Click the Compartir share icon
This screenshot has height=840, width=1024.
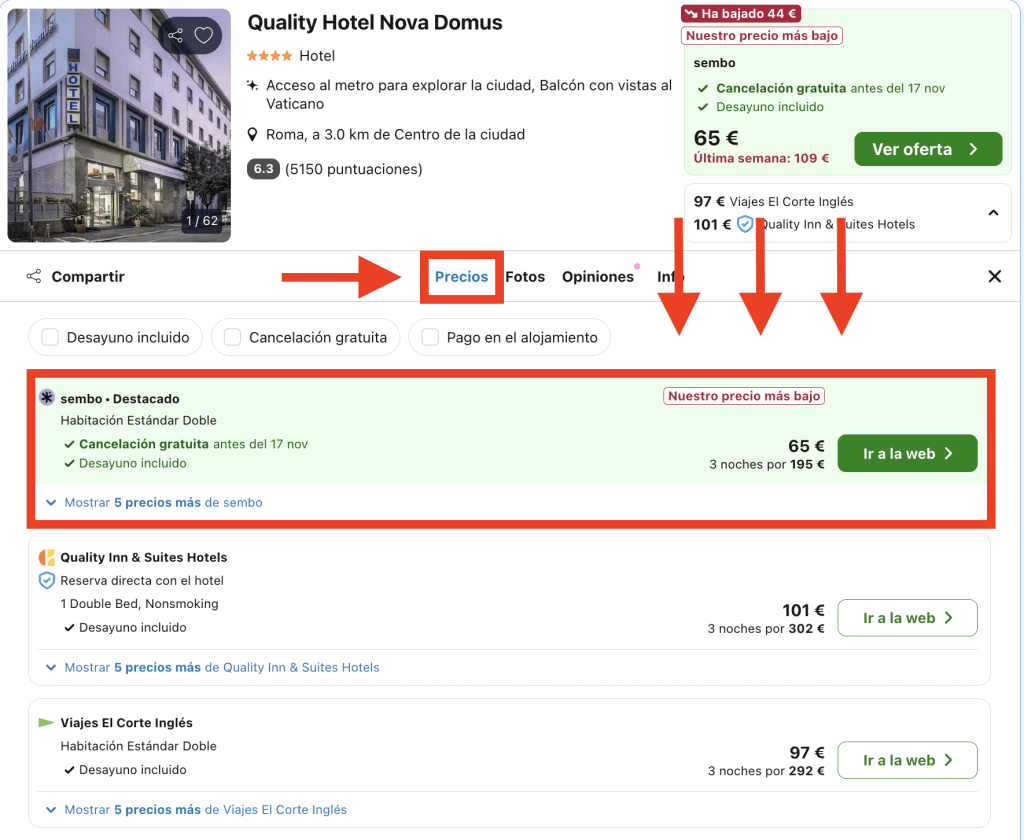(x=34, y=277)
